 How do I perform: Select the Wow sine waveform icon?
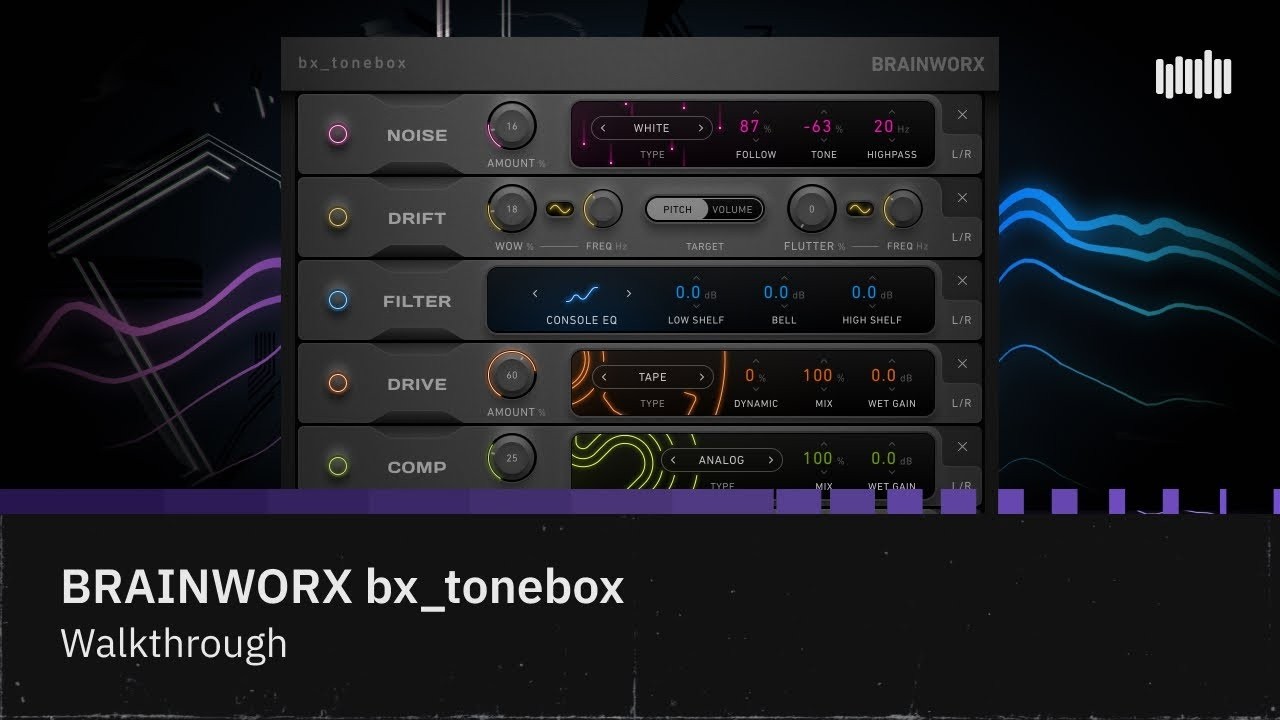coord(560,209)
